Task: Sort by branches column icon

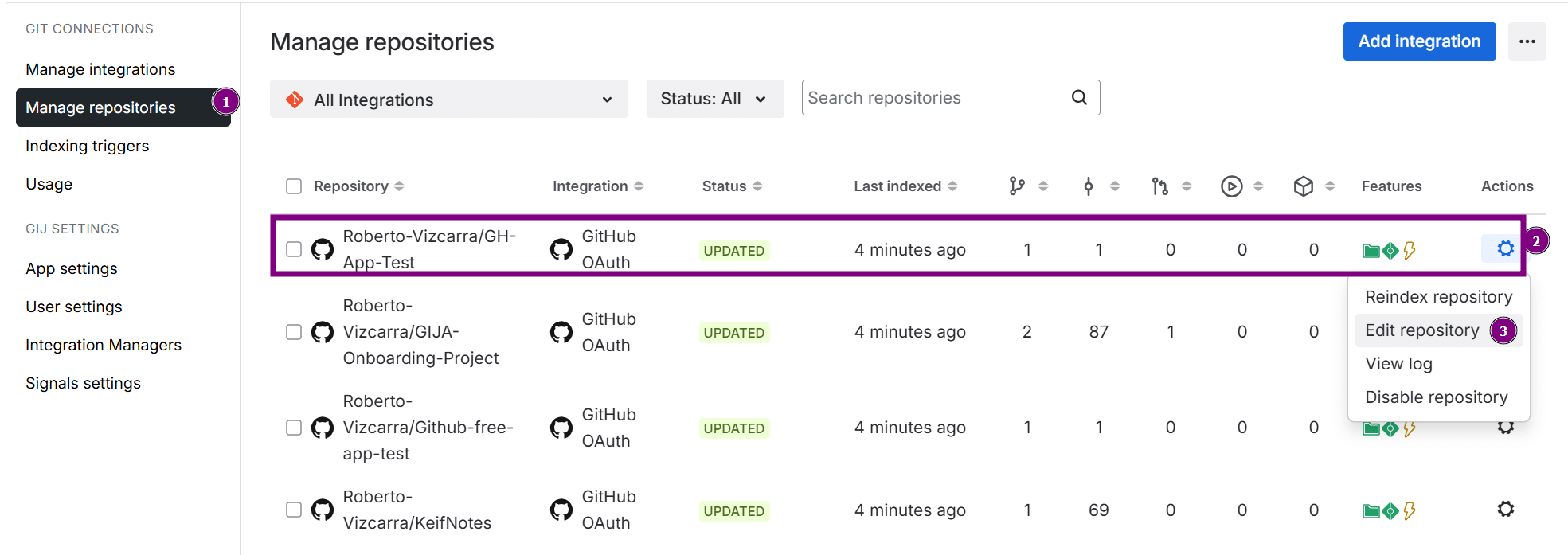Action: [1017, 186]
